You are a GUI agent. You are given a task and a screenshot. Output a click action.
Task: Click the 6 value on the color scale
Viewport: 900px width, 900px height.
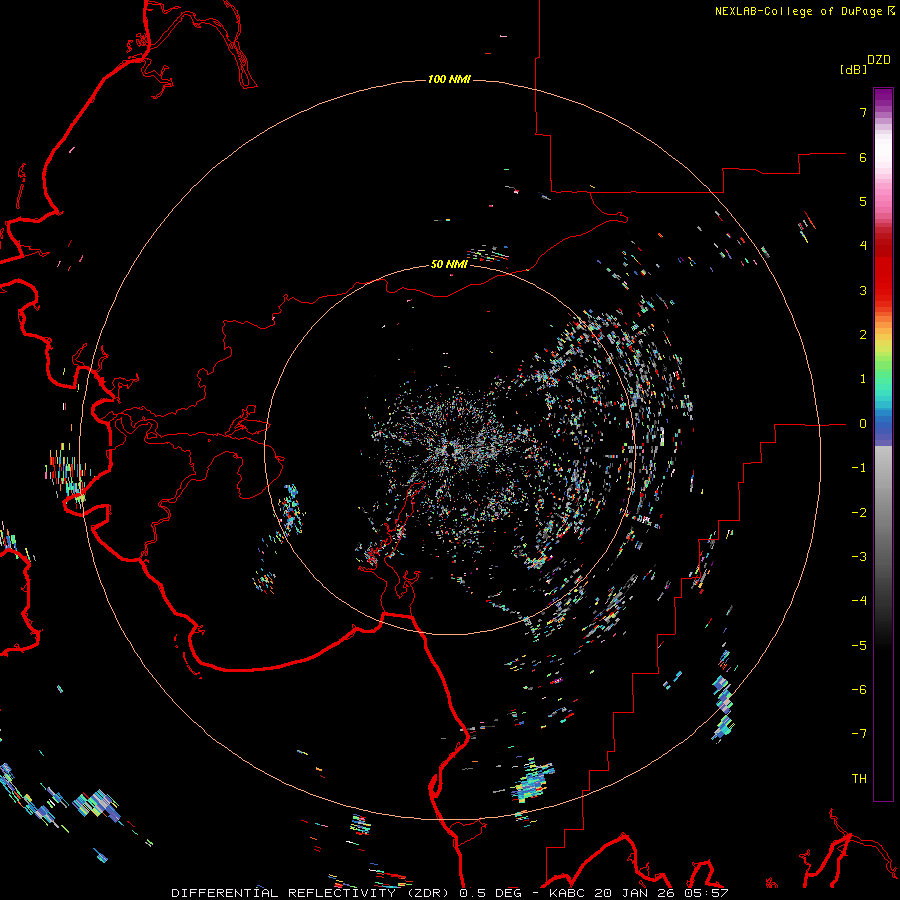click(863, 157)
